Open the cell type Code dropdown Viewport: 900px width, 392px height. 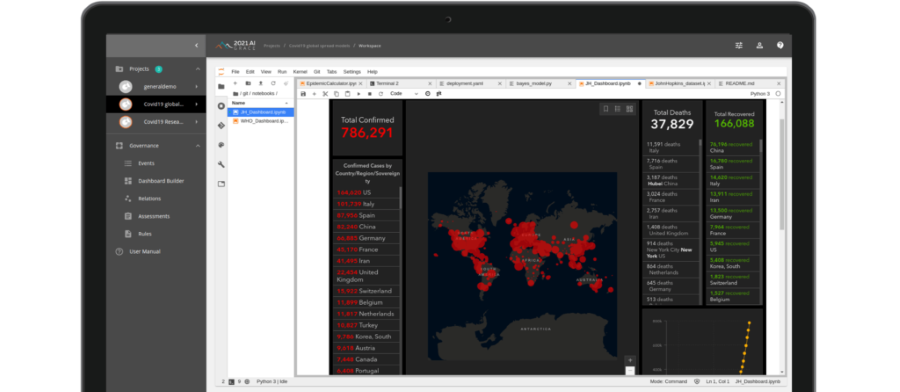pos(405,94)
